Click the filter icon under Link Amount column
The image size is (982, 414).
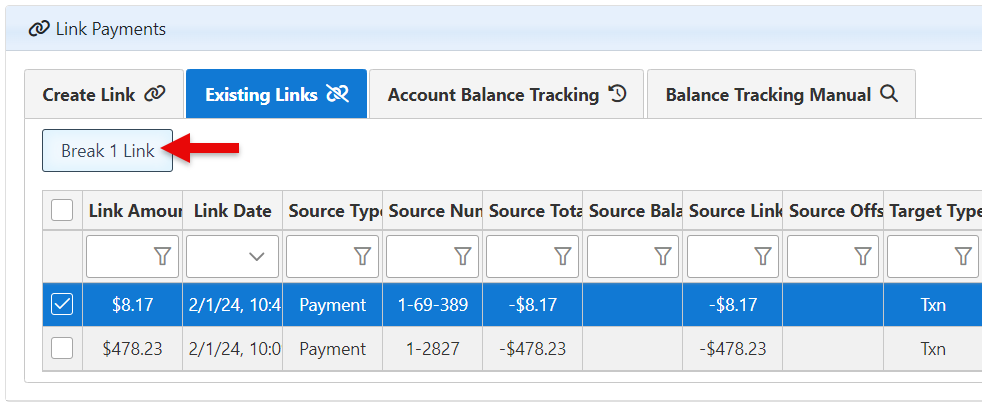pos(162,257)
